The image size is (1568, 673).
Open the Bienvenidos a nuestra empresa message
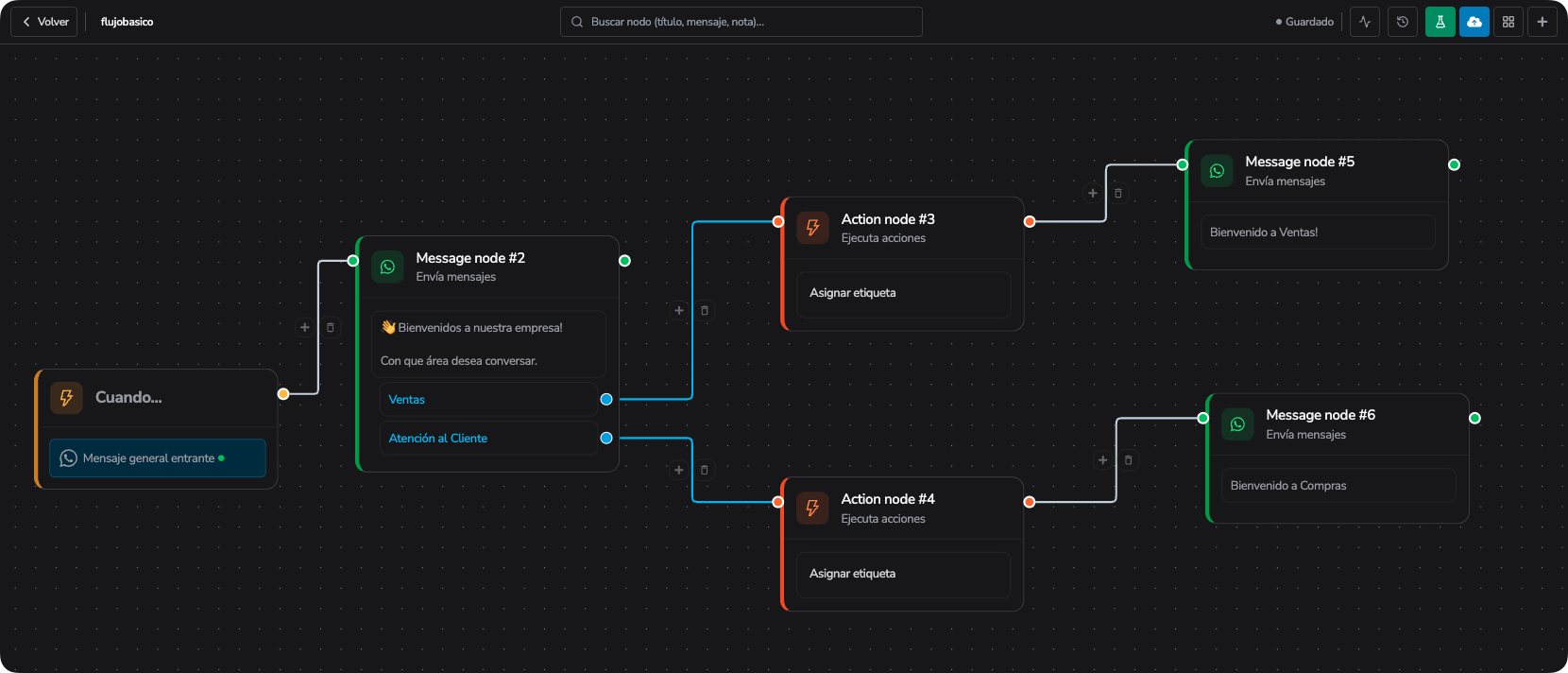488,344
